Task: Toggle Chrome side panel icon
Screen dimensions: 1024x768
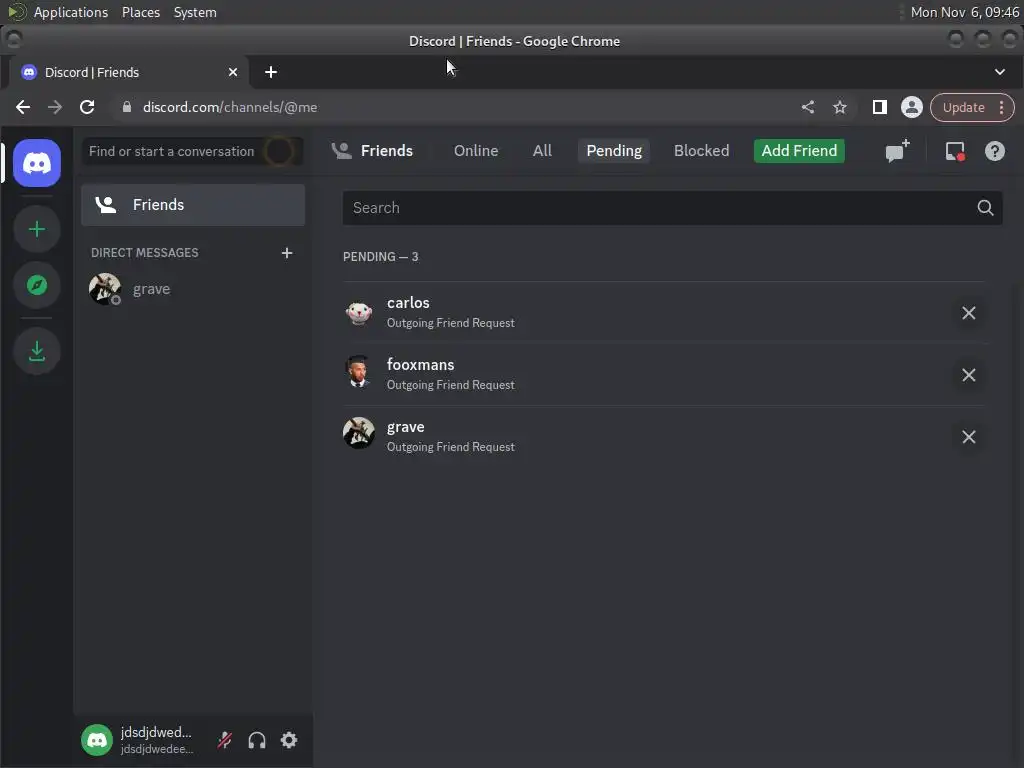Action: 880,107
